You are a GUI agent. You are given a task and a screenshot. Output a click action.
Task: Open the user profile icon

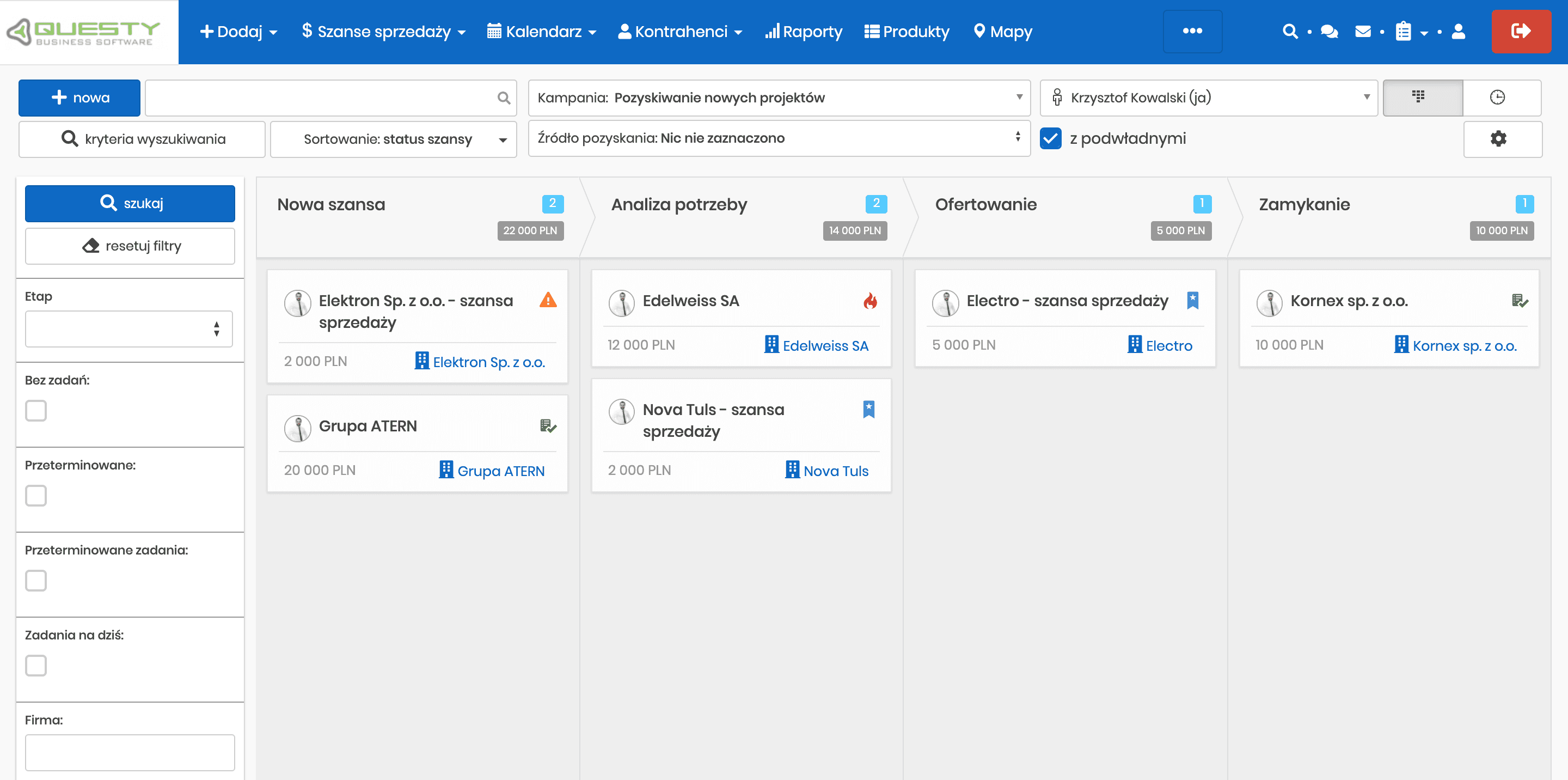point(1459,31)
